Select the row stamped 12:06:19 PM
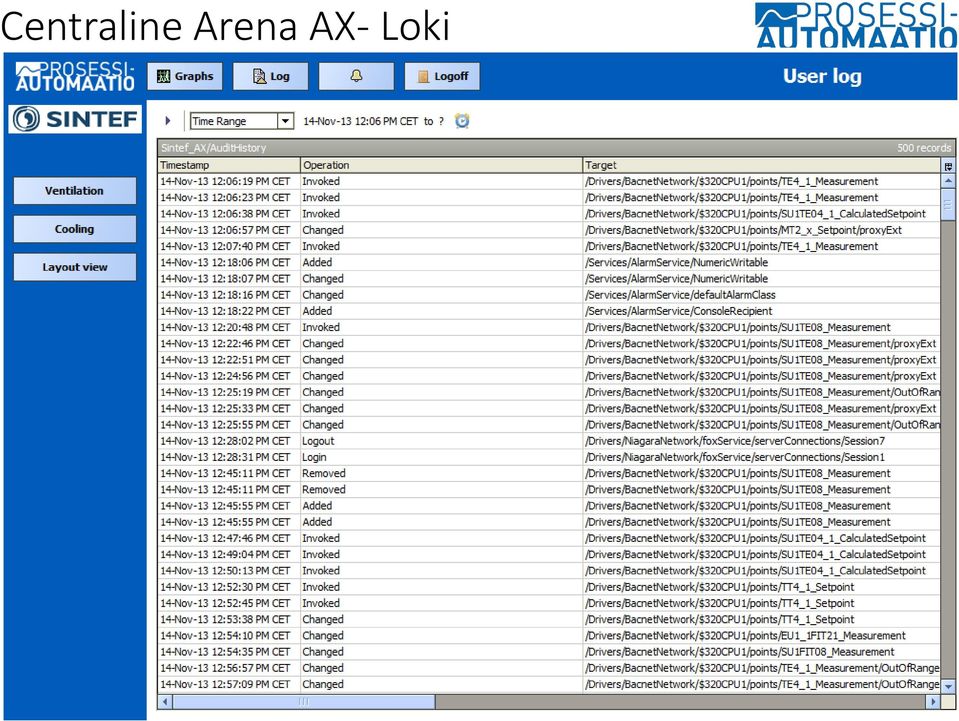 tap(549, 182)
